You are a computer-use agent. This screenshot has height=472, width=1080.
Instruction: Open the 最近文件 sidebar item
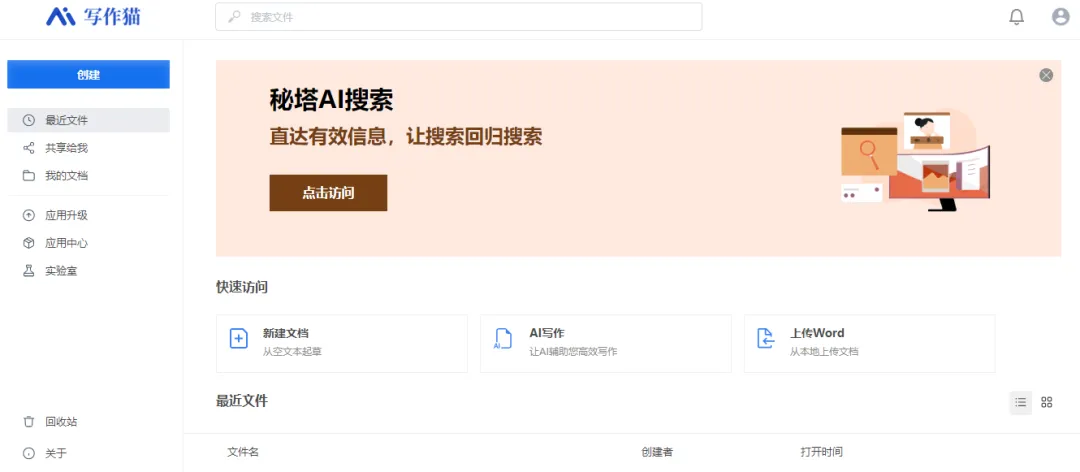(88, 120)
